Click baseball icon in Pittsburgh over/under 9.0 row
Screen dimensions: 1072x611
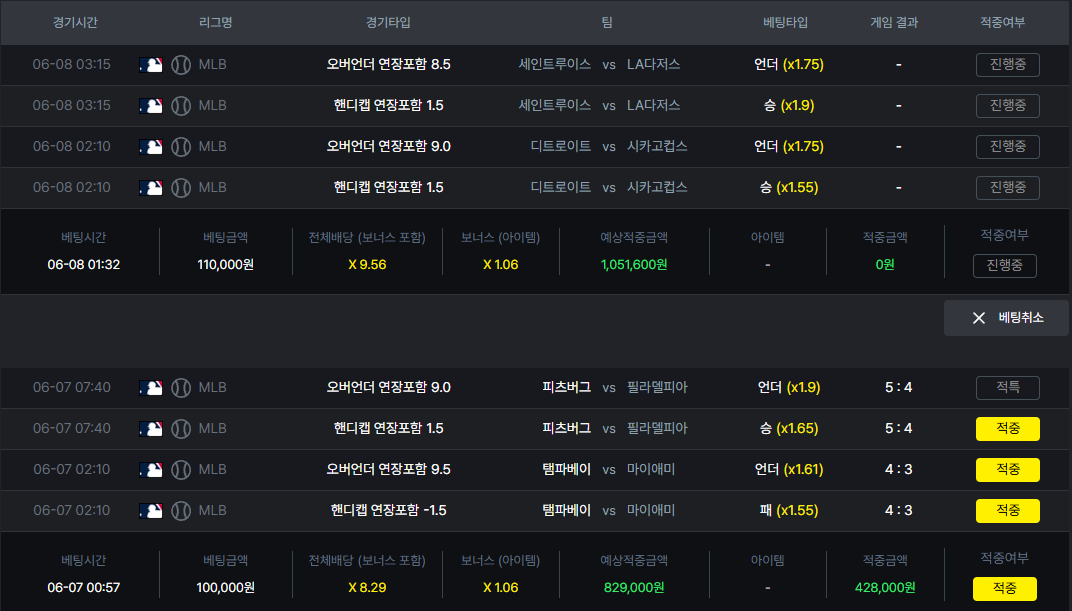[x=181, y=388]
